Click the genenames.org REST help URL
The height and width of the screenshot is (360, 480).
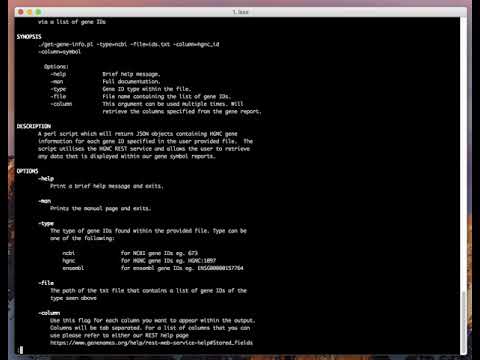coord(152,343)
